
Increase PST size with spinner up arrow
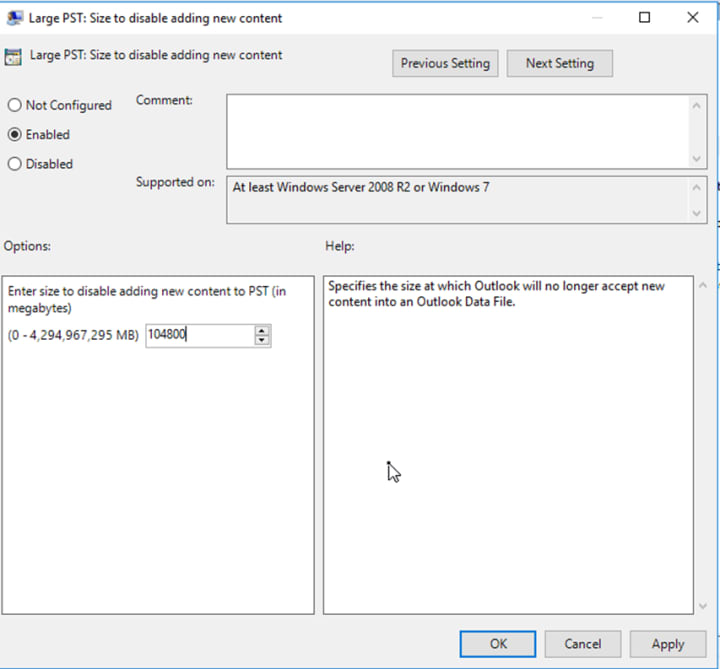pos(262,330)
